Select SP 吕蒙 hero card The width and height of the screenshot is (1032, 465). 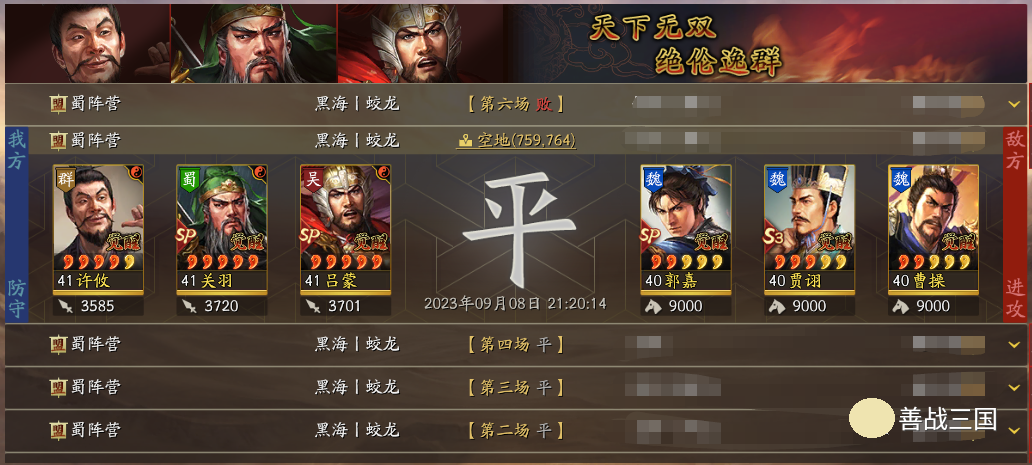[346, 229]
